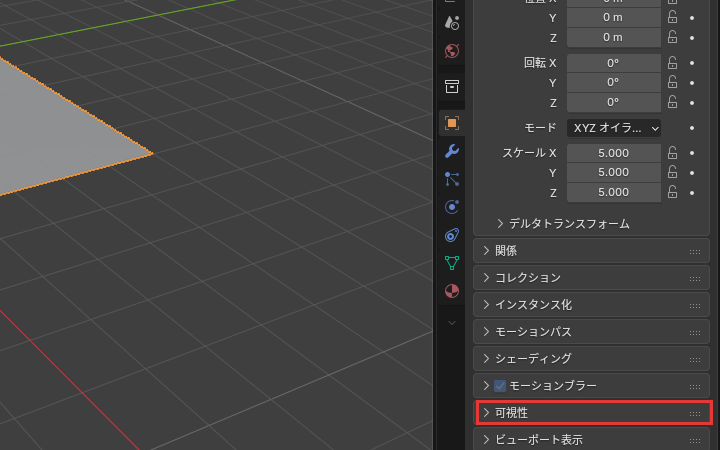
Task: Grab the インスタンス化 panel drag handle
Action: [x=695, y=306]
